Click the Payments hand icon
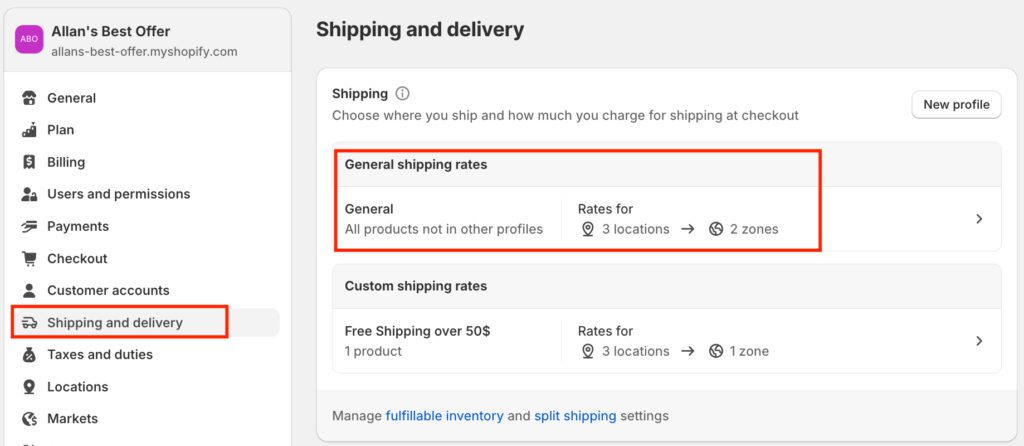Viewport: 1024px width, 446px height. coord(29,226)
